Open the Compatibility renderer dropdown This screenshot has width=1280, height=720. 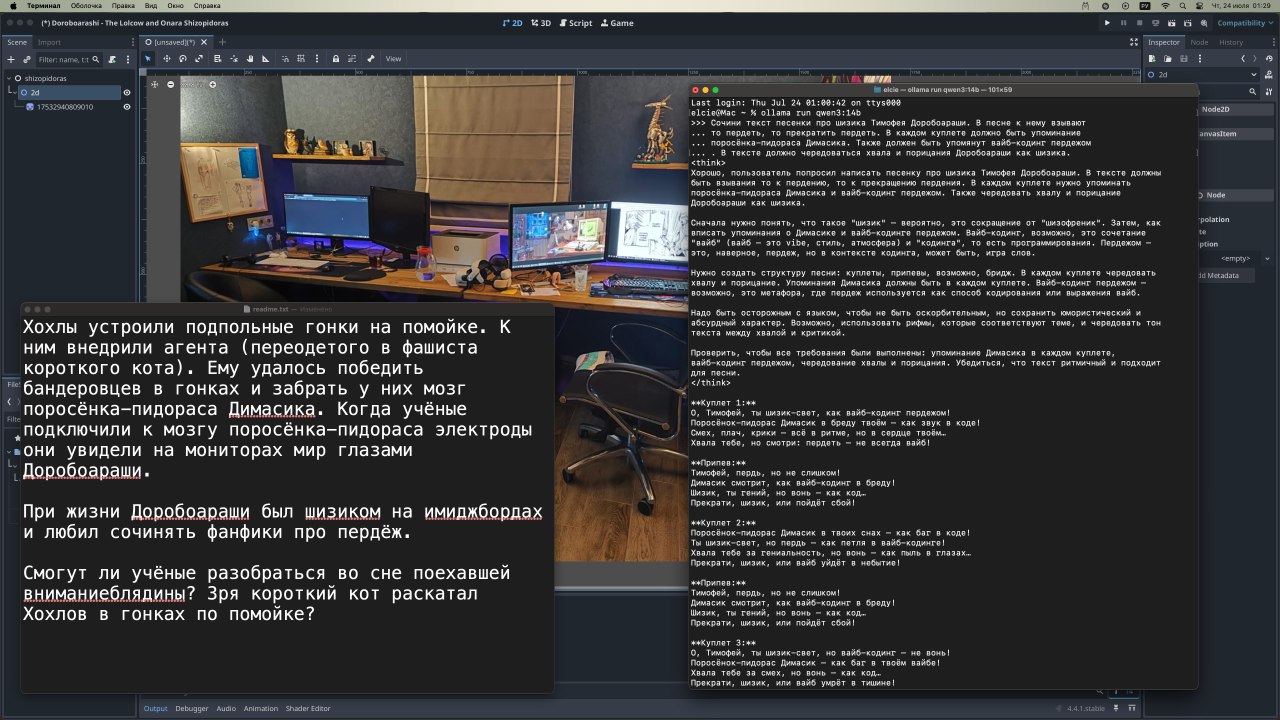[1244, 23]
